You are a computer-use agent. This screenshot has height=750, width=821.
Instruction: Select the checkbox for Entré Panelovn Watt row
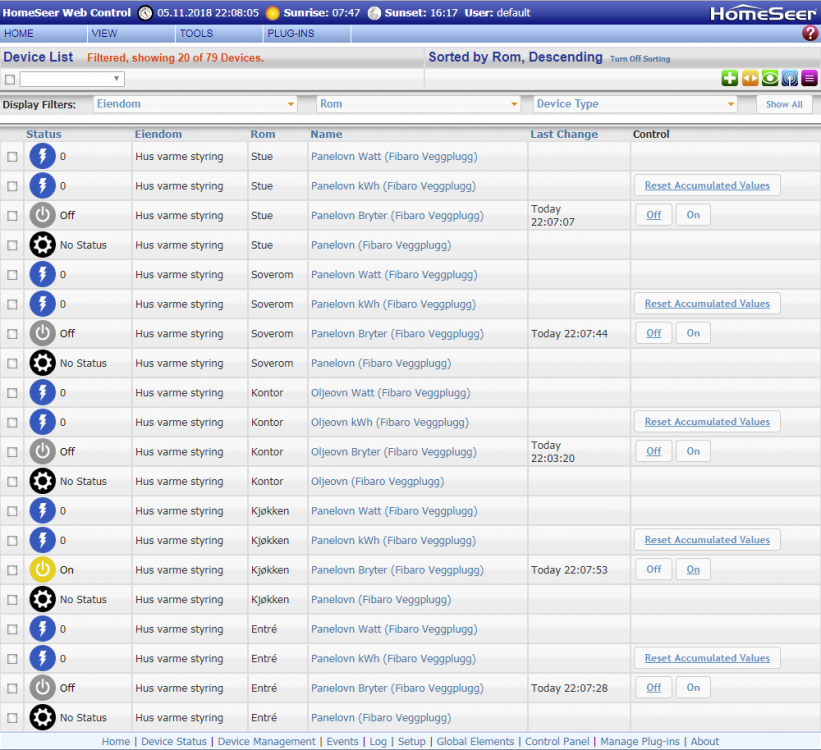(x=13, y=630)
